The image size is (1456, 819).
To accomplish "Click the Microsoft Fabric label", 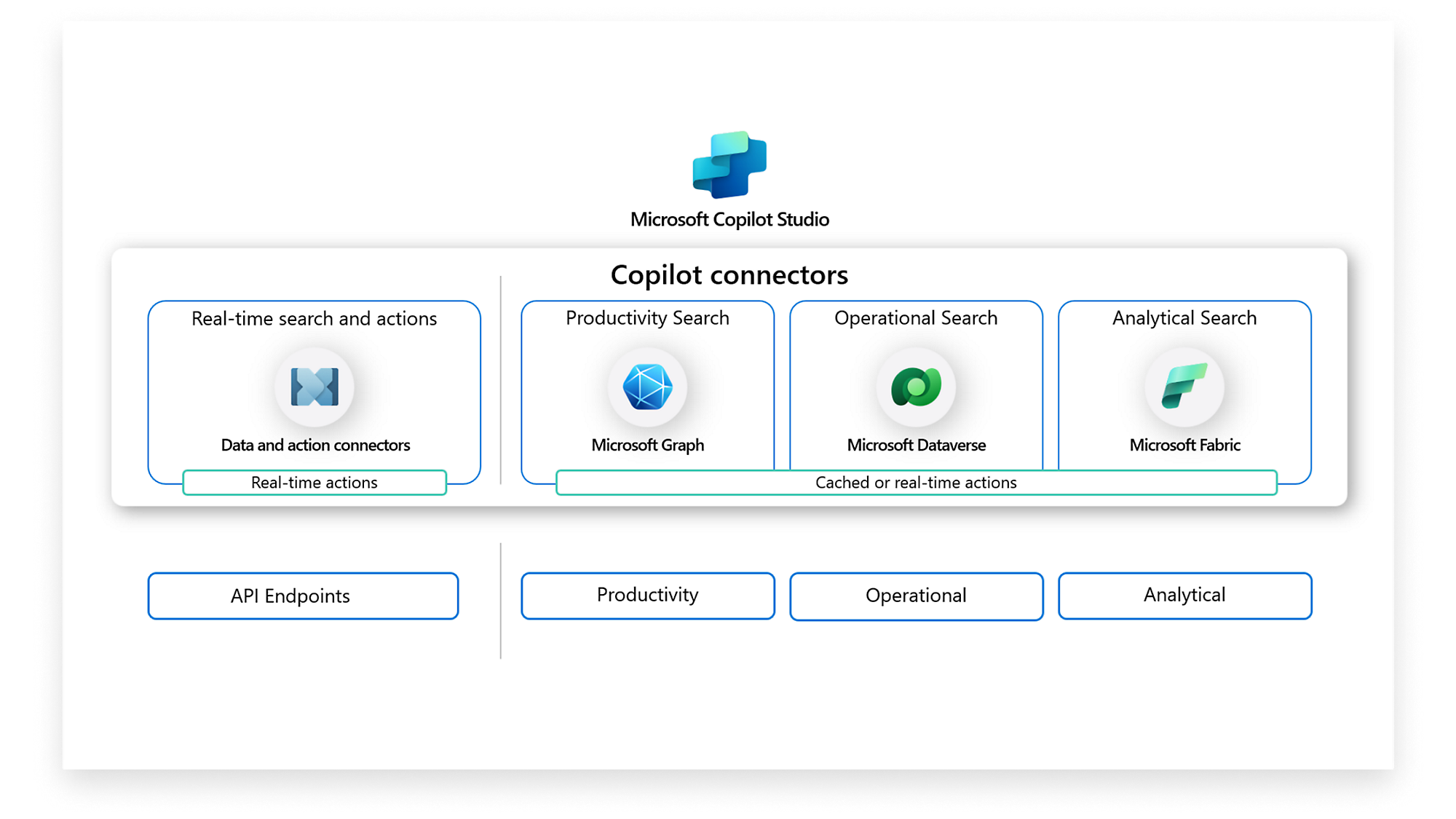I will point(1184,445).
